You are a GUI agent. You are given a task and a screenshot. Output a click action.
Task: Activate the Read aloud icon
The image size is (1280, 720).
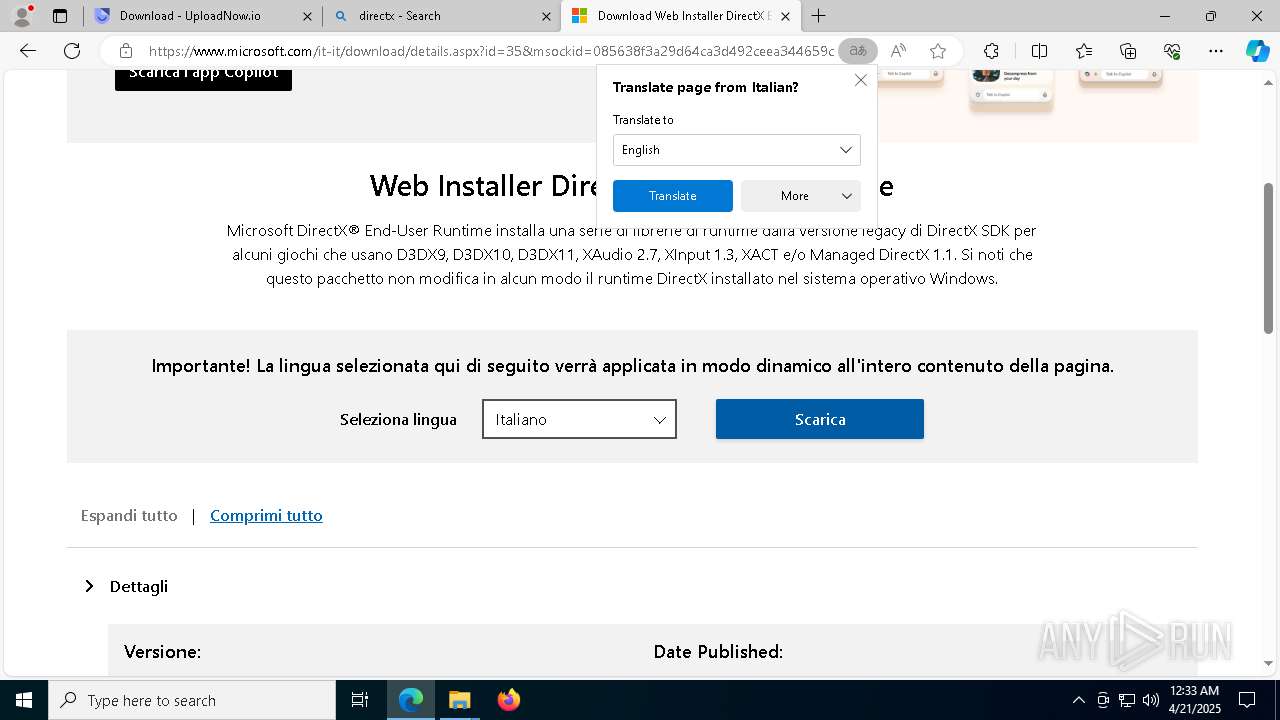pos(898,51)
